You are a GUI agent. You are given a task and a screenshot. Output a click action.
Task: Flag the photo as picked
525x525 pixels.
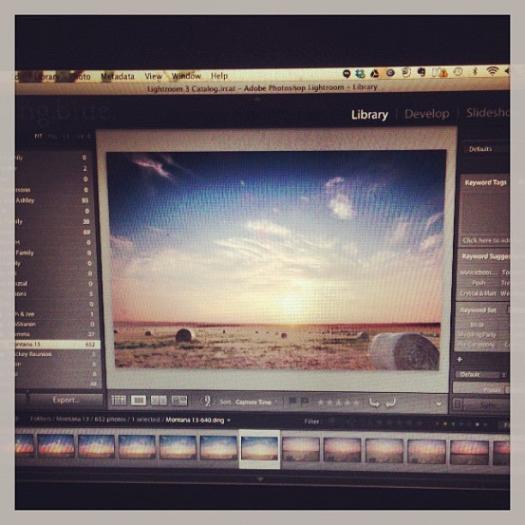[292, 401]
